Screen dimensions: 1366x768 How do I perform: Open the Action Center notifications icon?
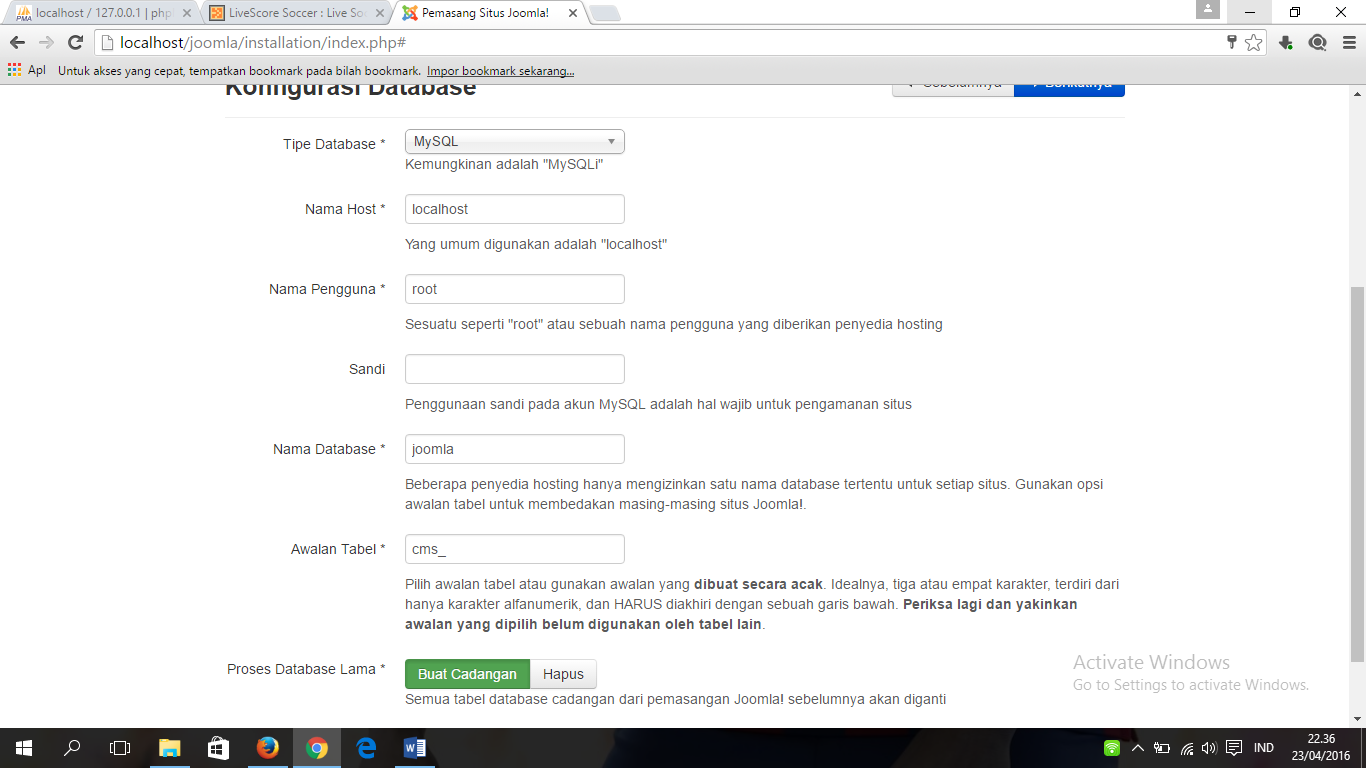pos(1234,748)
